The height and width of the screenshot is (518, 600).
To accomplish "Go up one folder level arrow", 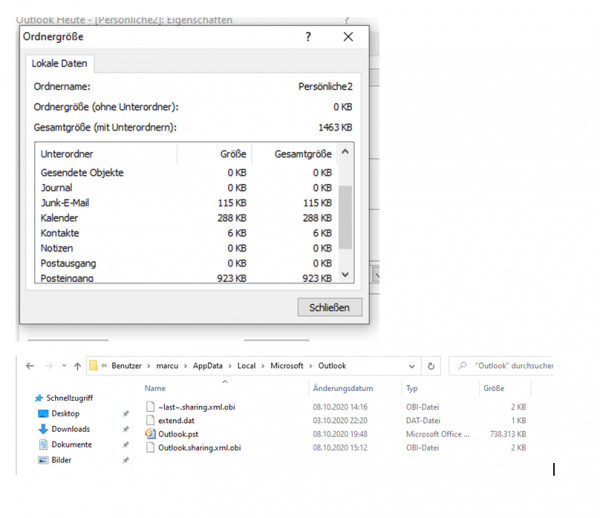I will pyautogui.click(x=77, y=366).
